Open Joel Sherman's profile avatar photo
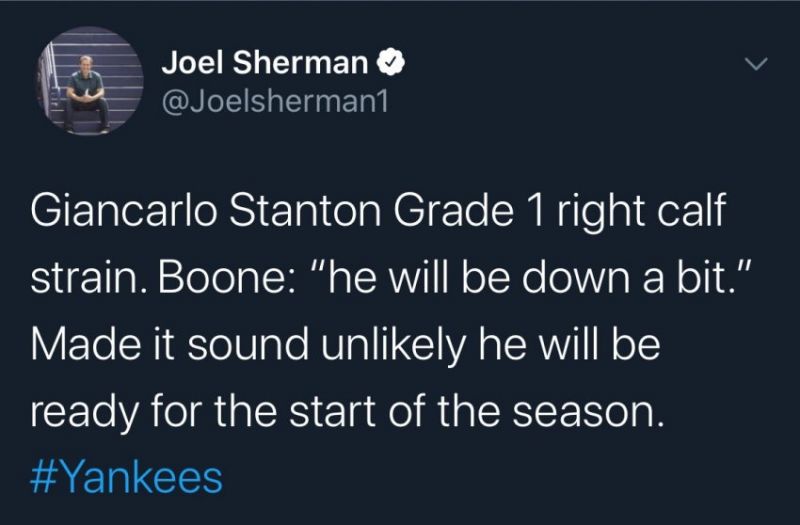 tap(88, 82)
